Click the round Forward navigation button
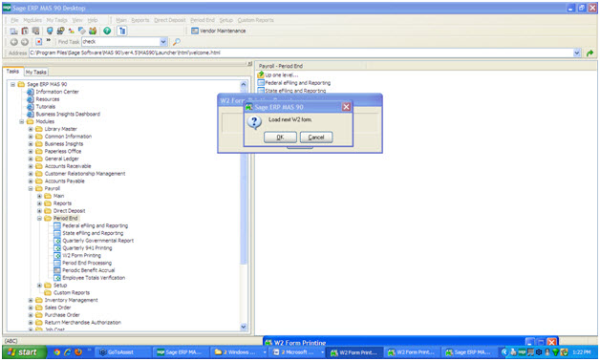The width and height of the screenshot is (600, 361). point(24,42)
